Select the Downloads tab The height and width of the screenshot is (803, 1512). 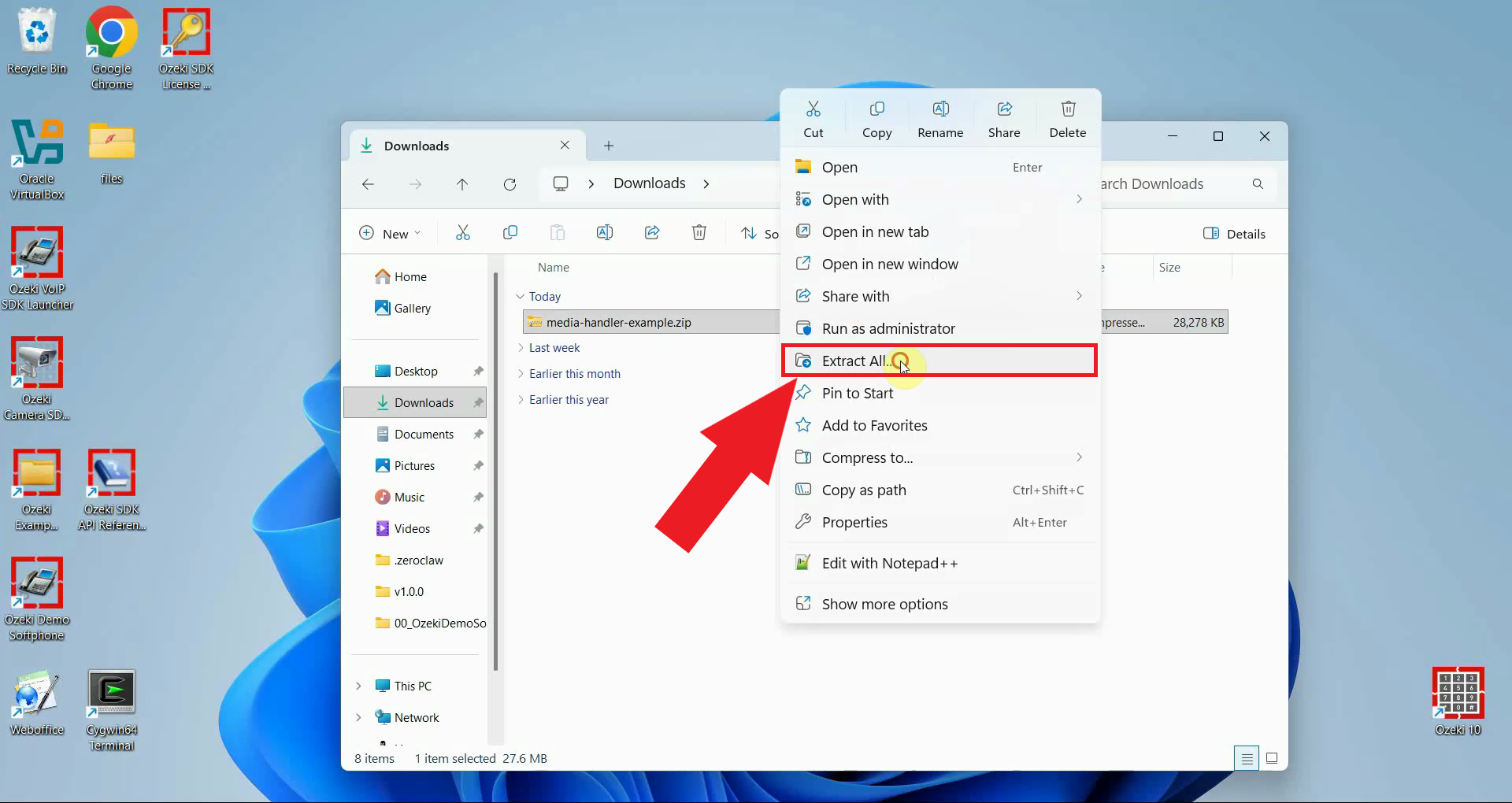click(x=467, y=146)
